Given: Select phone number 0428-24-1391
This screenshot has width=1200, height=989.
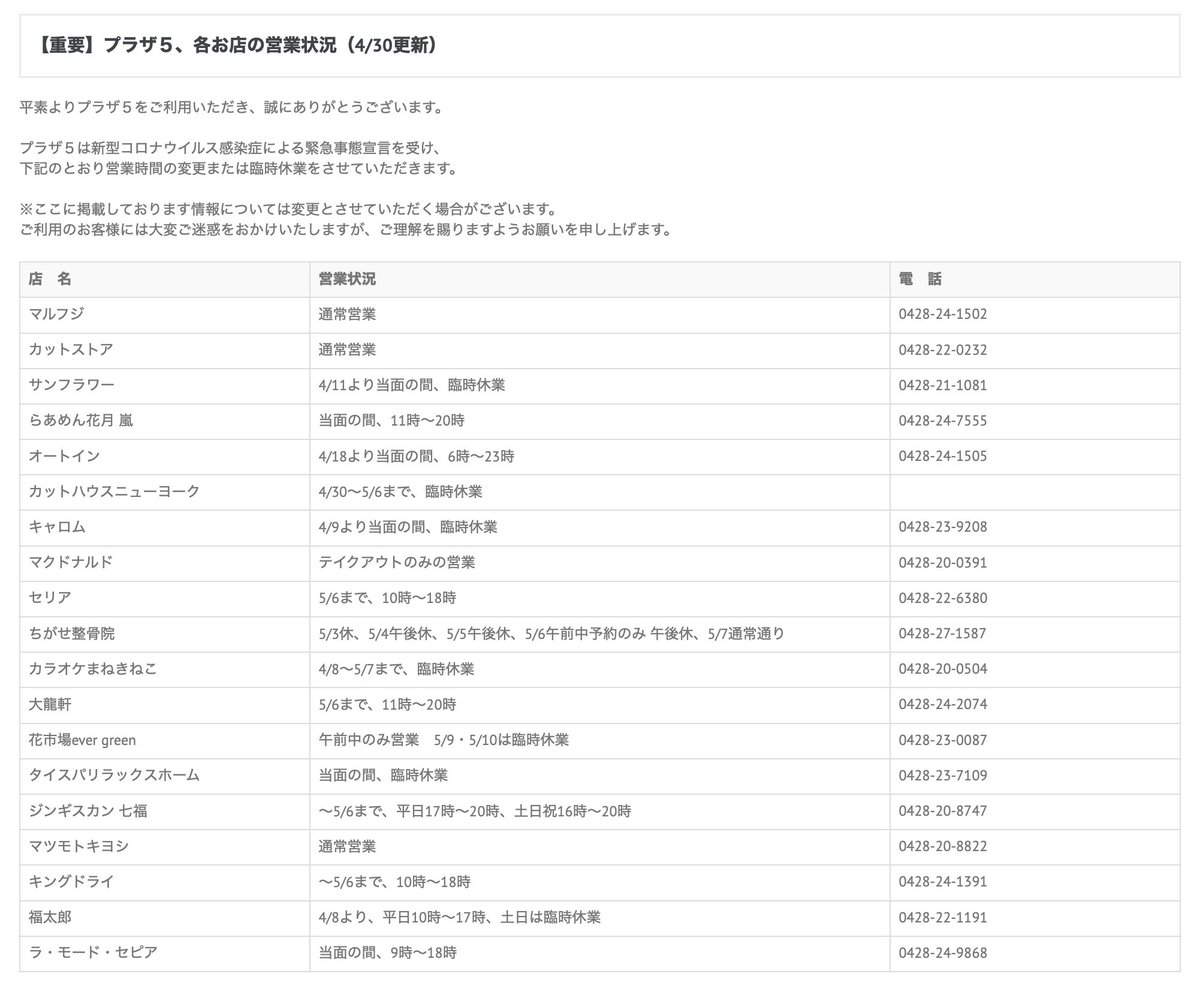Looking at the screenshot, I should (943, 882).
